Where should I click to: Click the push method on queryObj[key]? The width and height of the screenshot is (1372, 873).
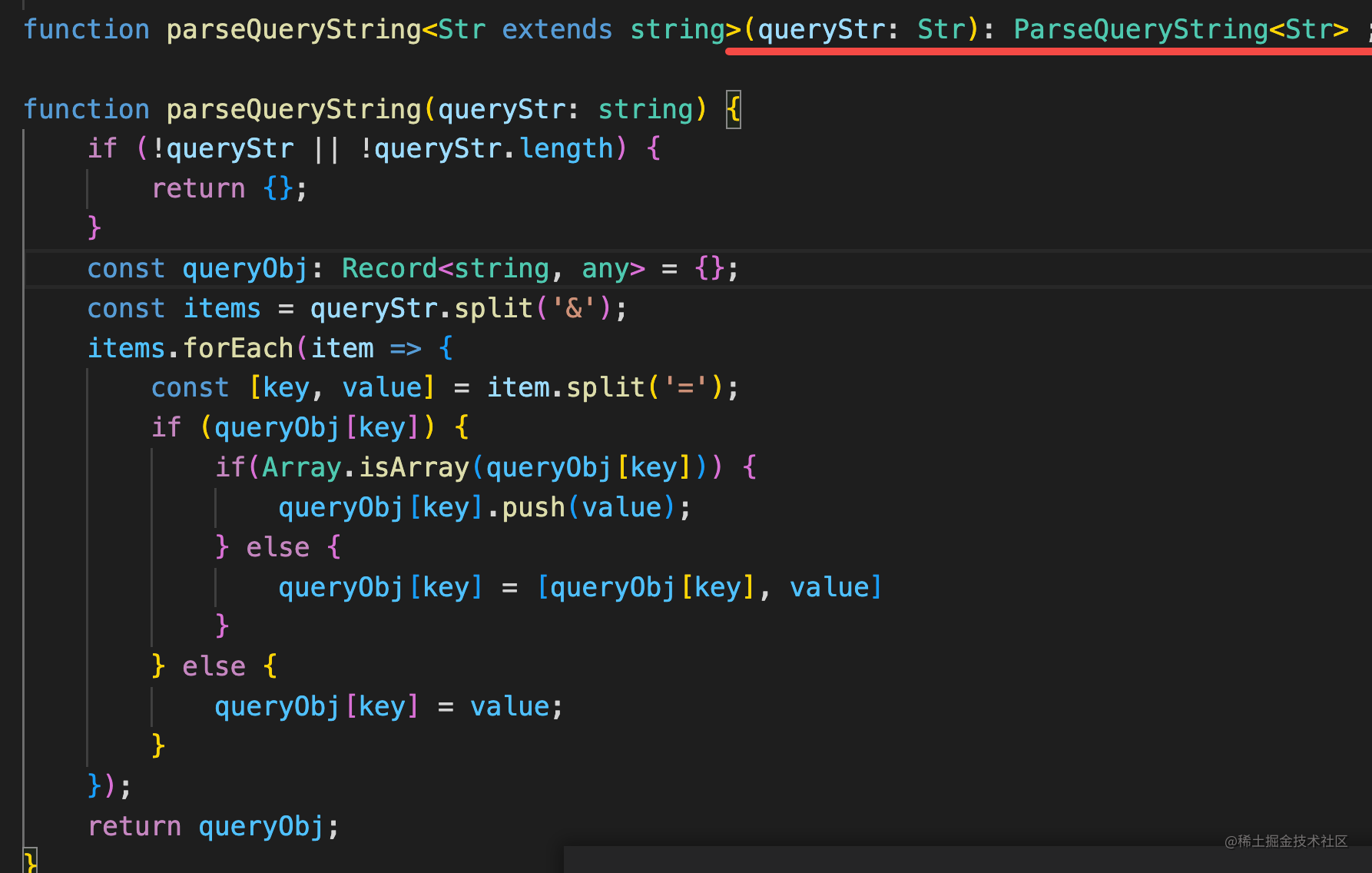tap(533, 507)
